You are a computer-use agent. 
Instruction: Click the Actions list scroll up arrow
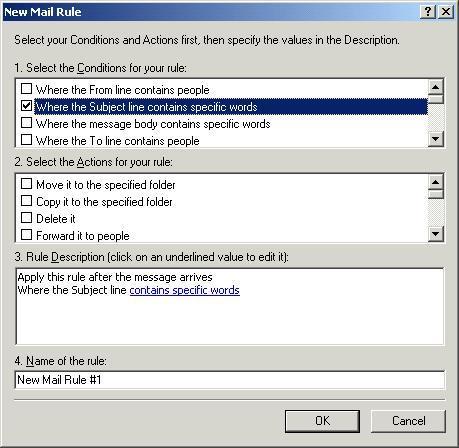pyautogui.click(x=436, y=182)
